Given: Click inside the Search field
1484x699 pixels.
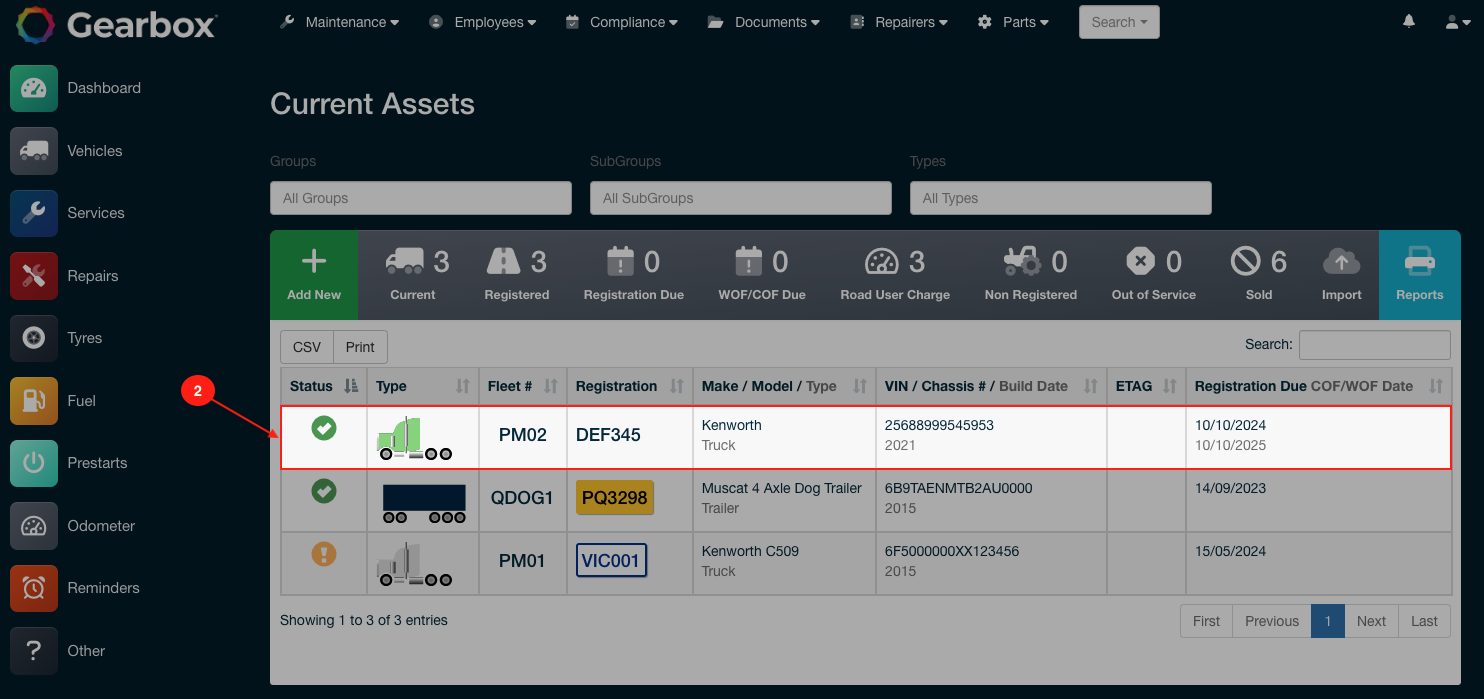Looking at the screenshot, I should 1374,344.
